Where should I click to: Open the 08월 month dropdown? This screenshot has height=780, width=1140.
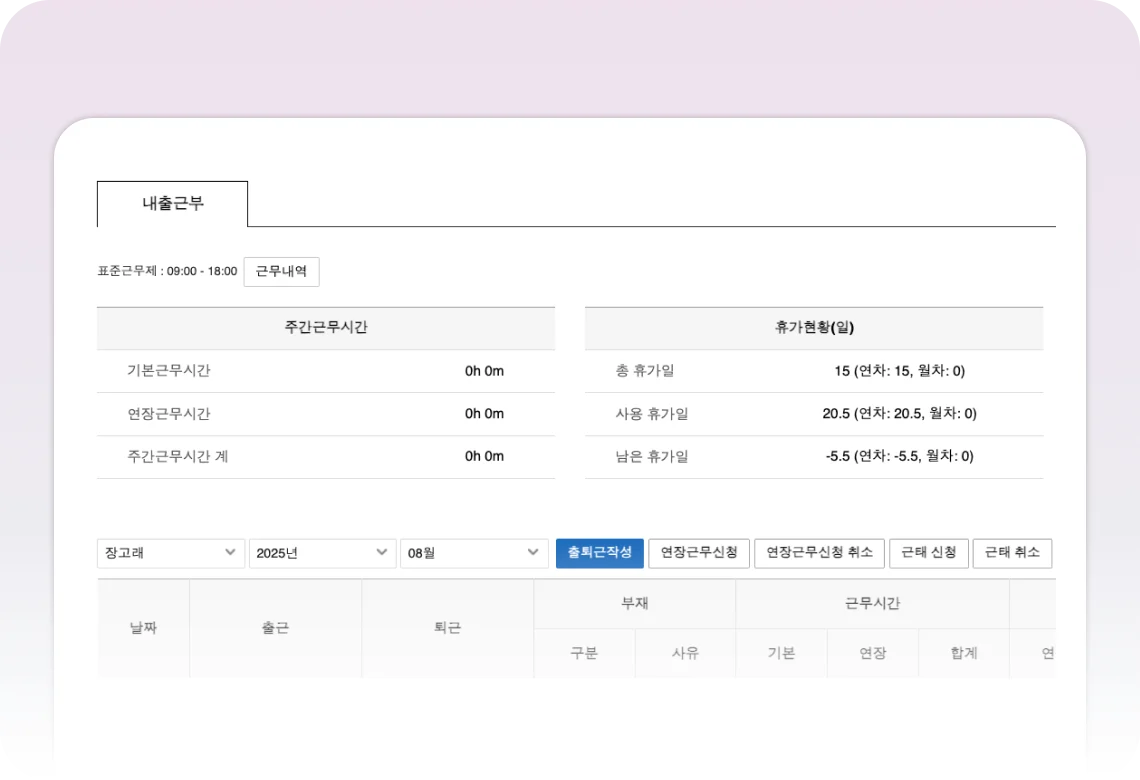click(474, 553)
